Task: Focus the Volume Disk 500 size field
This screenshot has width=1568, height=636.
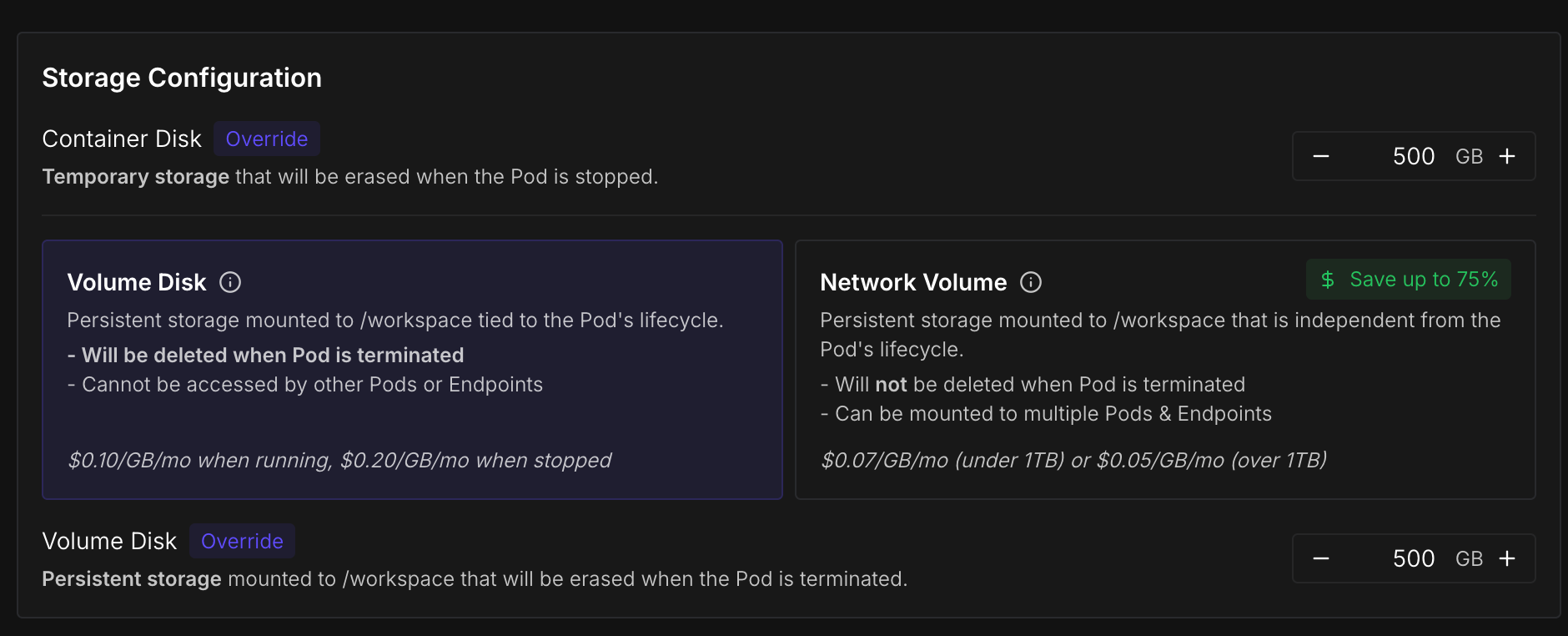Action: 1413,559
